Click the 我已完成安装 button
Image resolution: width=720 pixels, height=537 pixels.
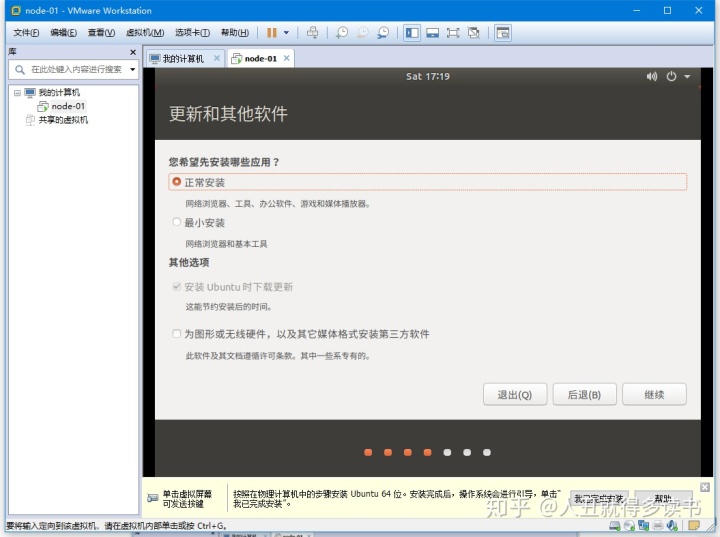point(599,499)
